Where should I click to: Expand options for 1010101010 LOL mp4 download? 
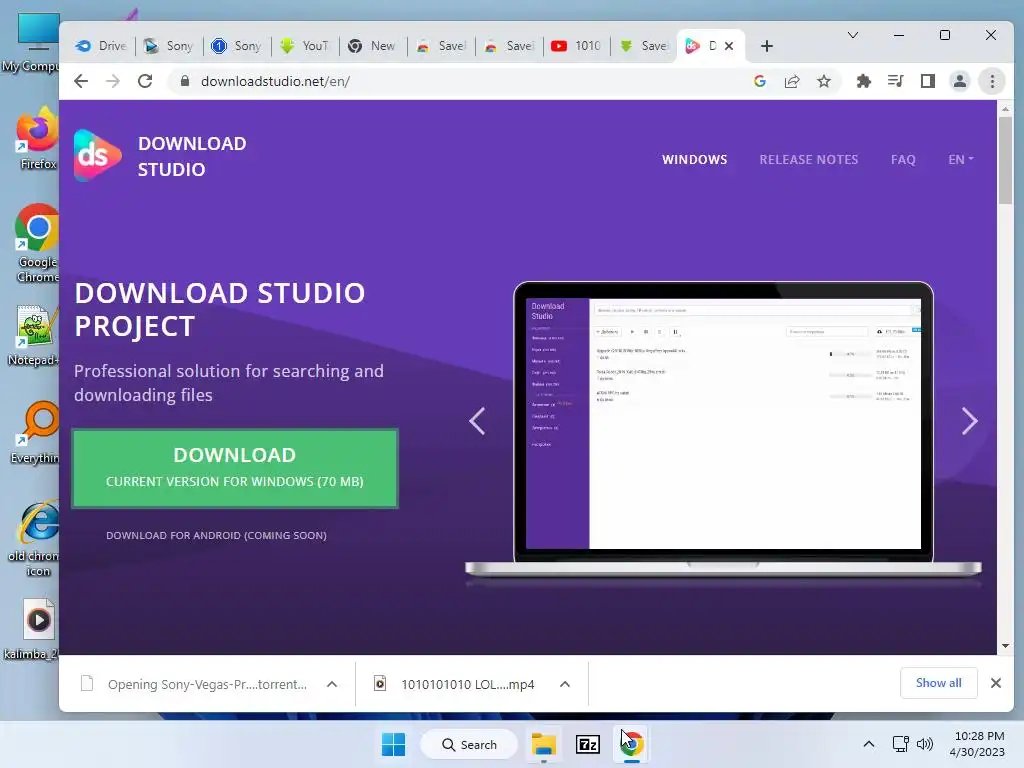(565, 684)
